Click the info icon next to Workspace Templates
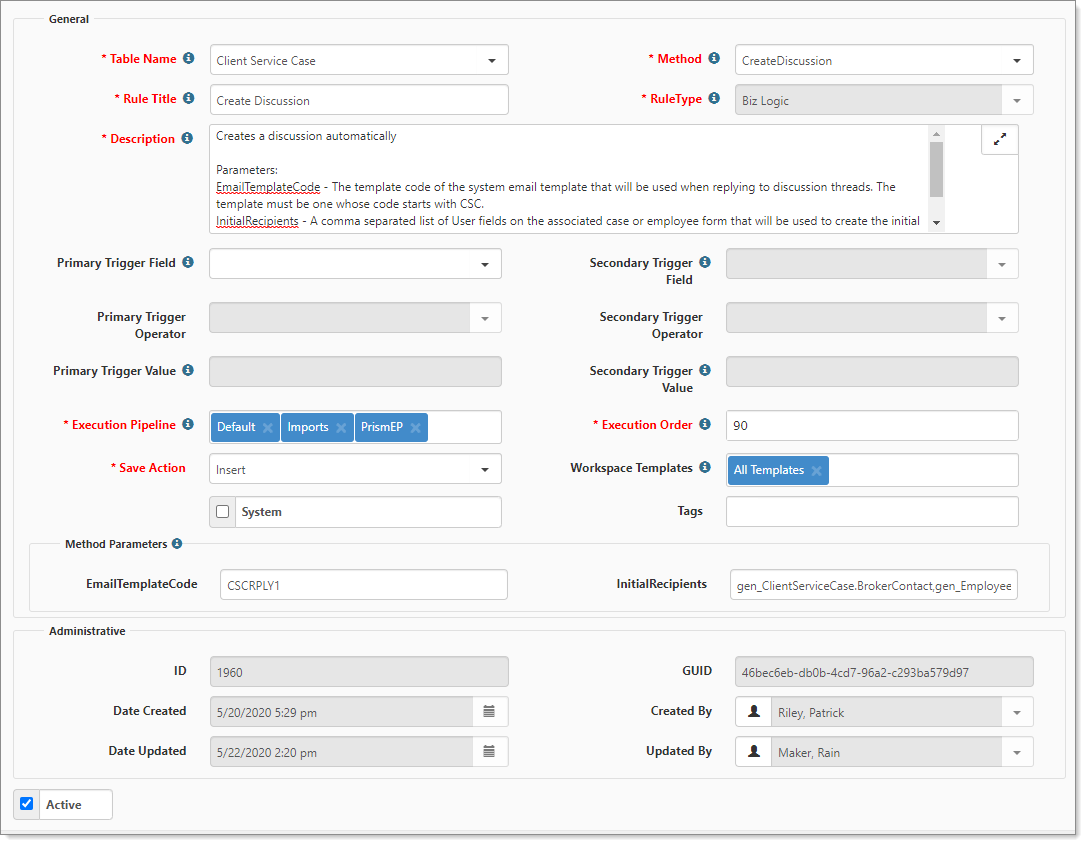 [x=705, y=468]
